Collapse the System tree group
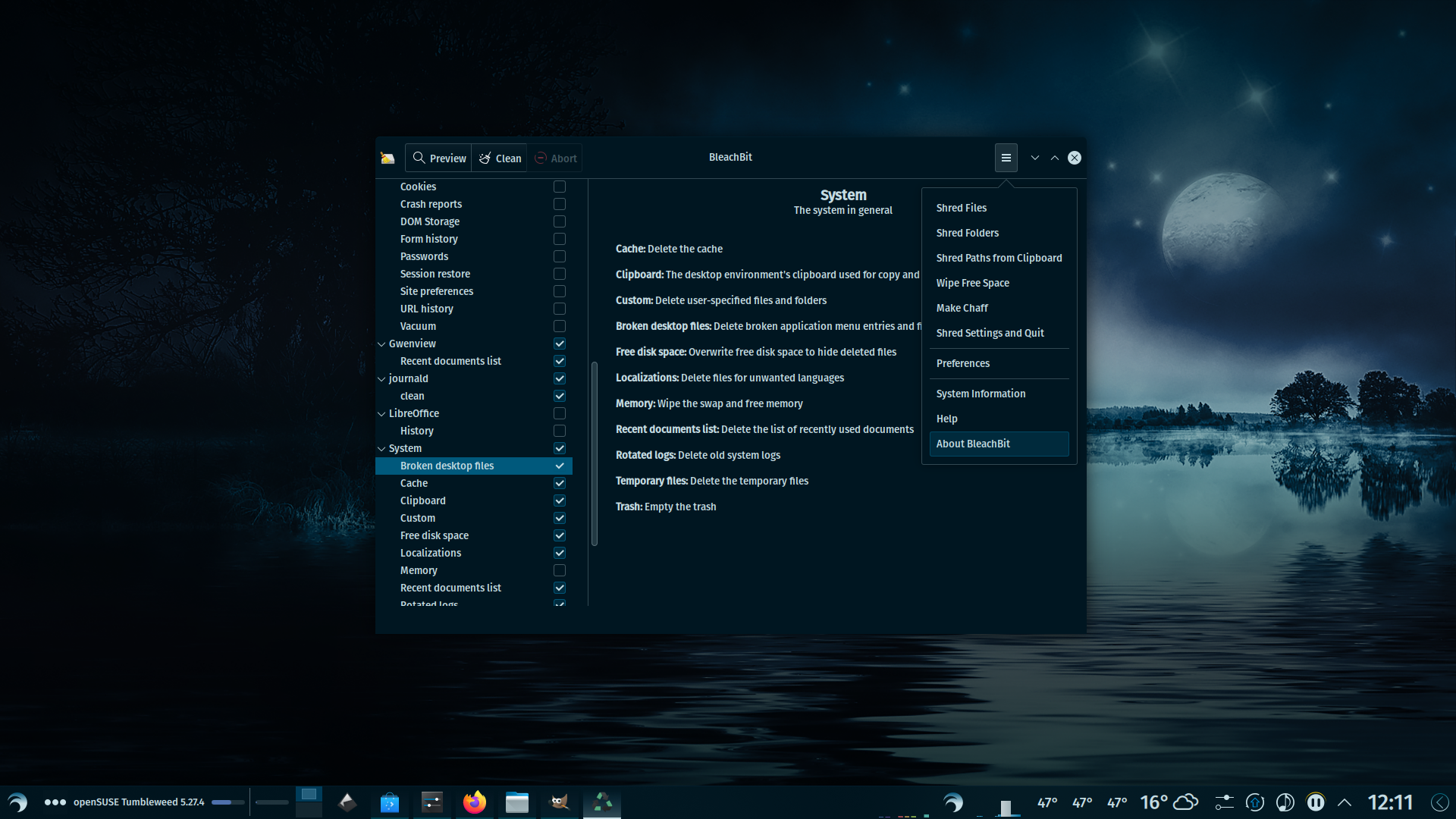Screen dimensions: 1456x819 tap(381, 448)
